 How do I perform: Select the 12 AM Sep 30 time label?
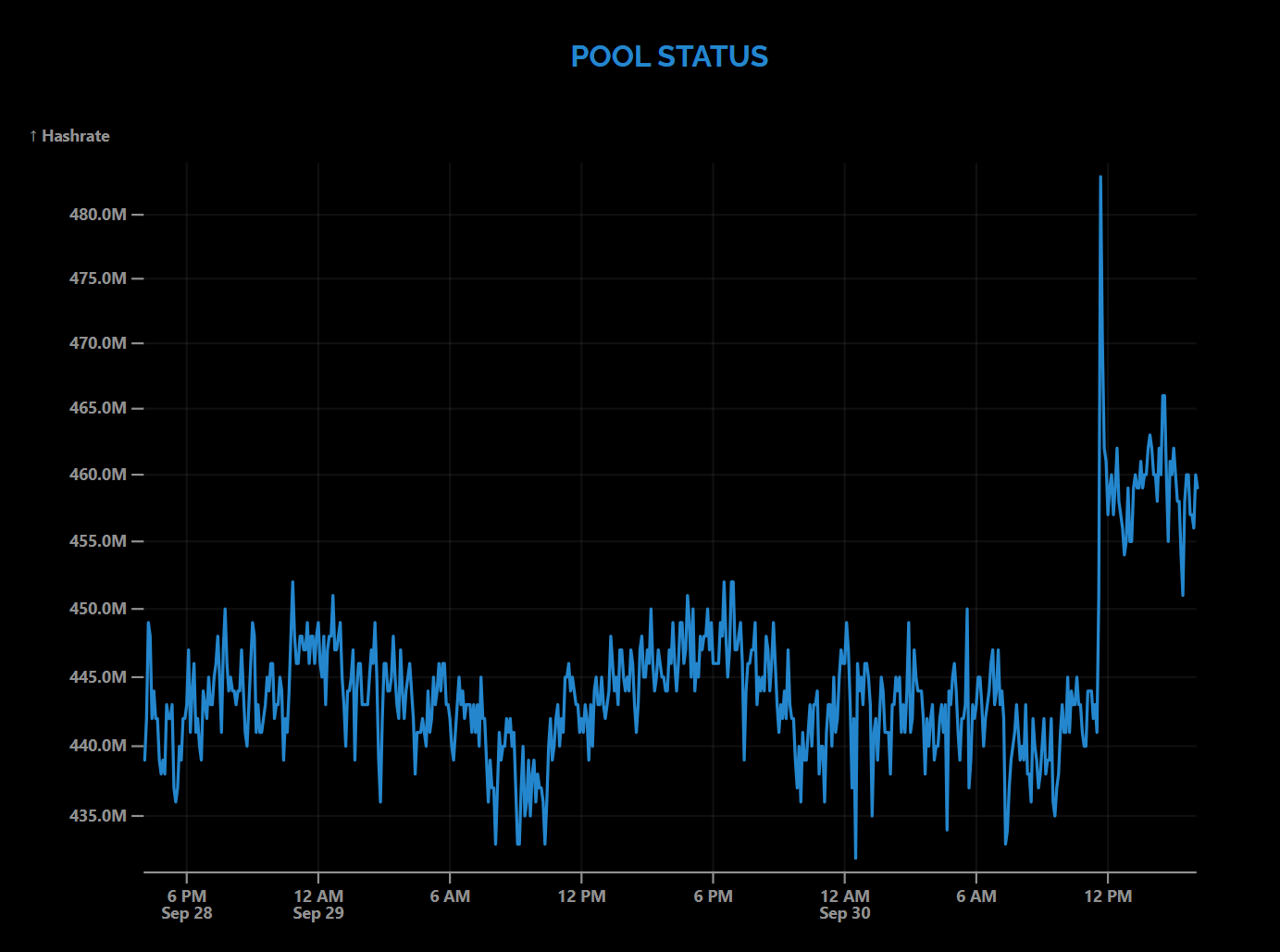[x=844, y=904]
